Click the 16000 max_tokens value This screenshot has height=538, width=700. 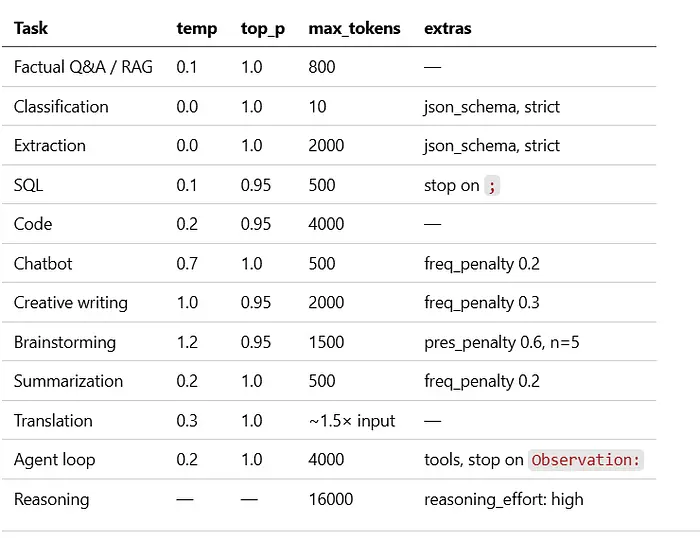pyautogui.click(x=331, y=499)
